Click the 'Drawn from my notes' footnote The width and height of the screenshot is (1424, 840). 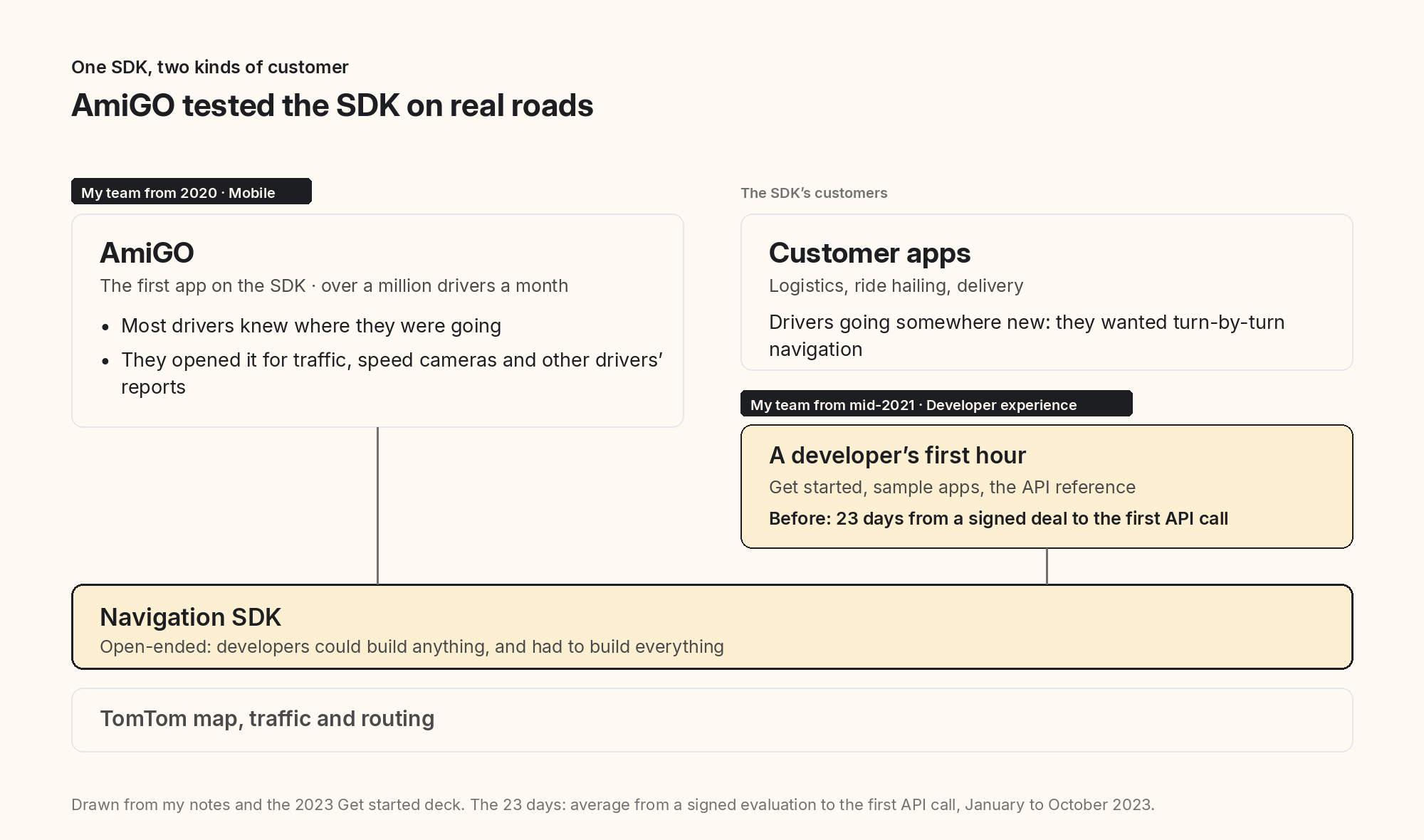612,804
